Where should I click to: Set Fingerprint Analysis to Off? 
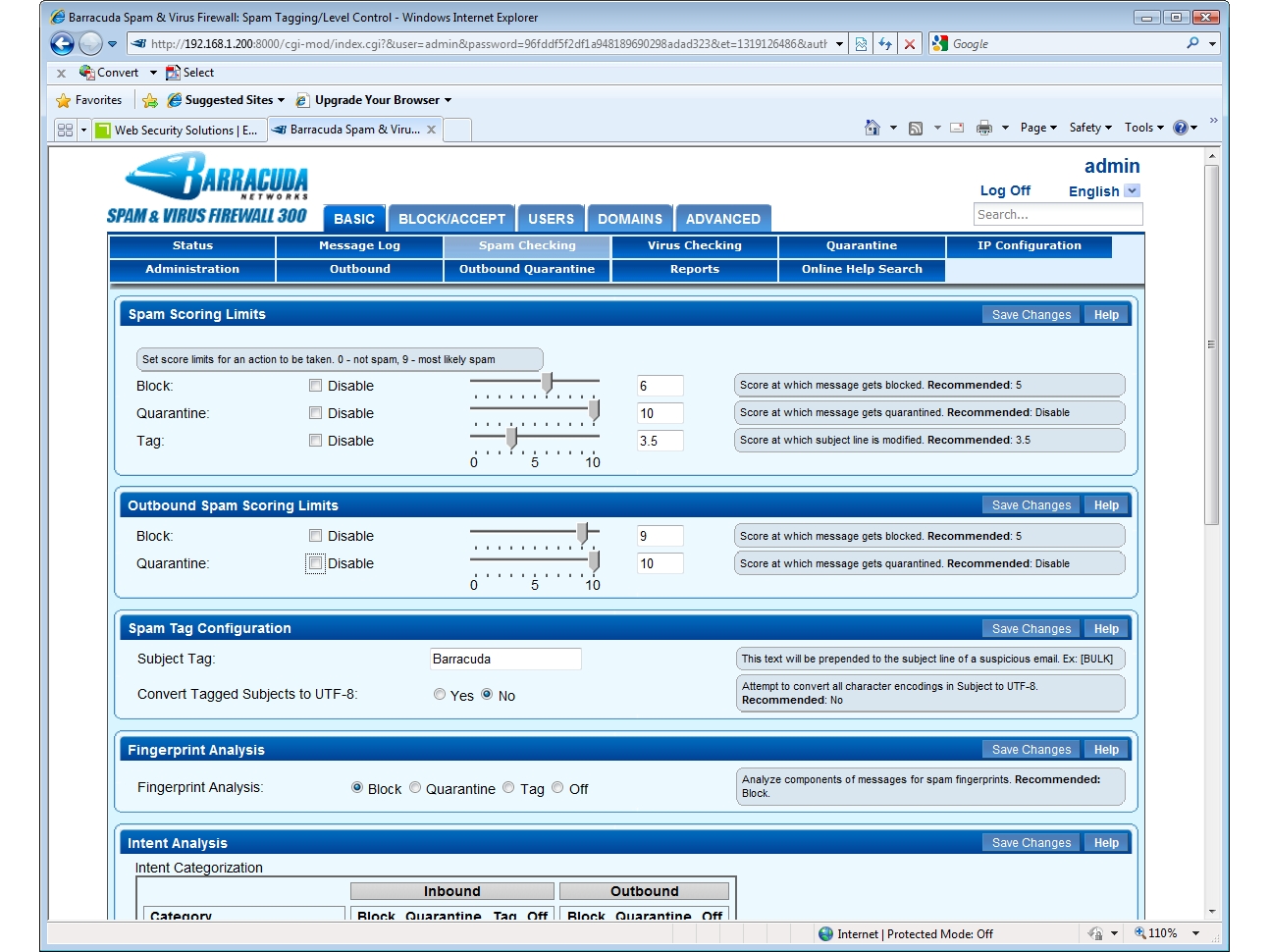click(x=557, y=787)
